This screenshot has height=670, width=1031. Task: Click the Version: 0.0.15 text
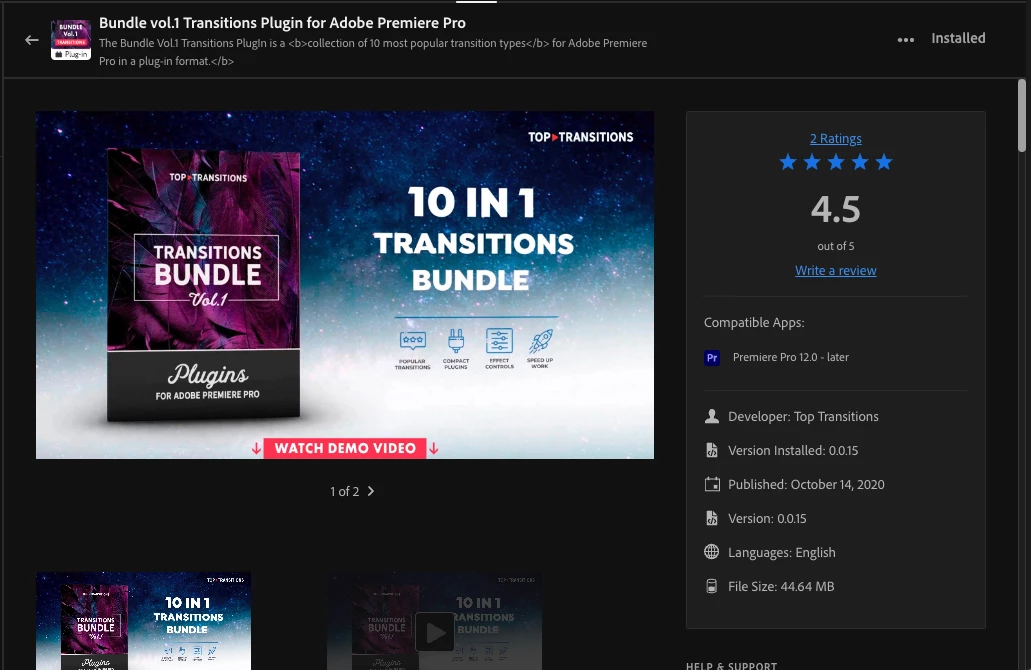pyautogui.click(x=767, y=518)
